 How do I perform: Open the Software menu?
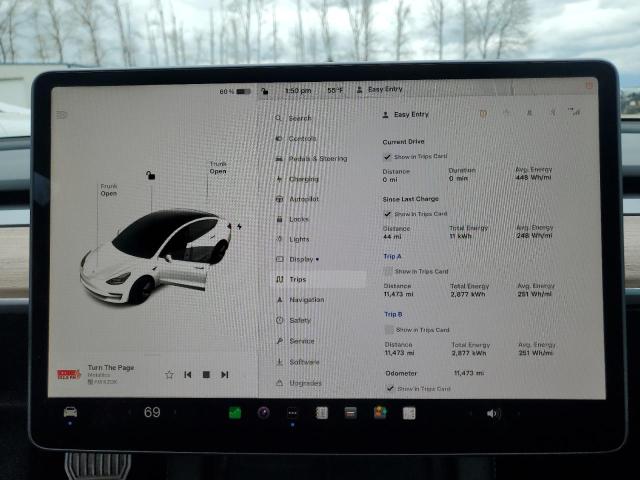tap(298, 362)
